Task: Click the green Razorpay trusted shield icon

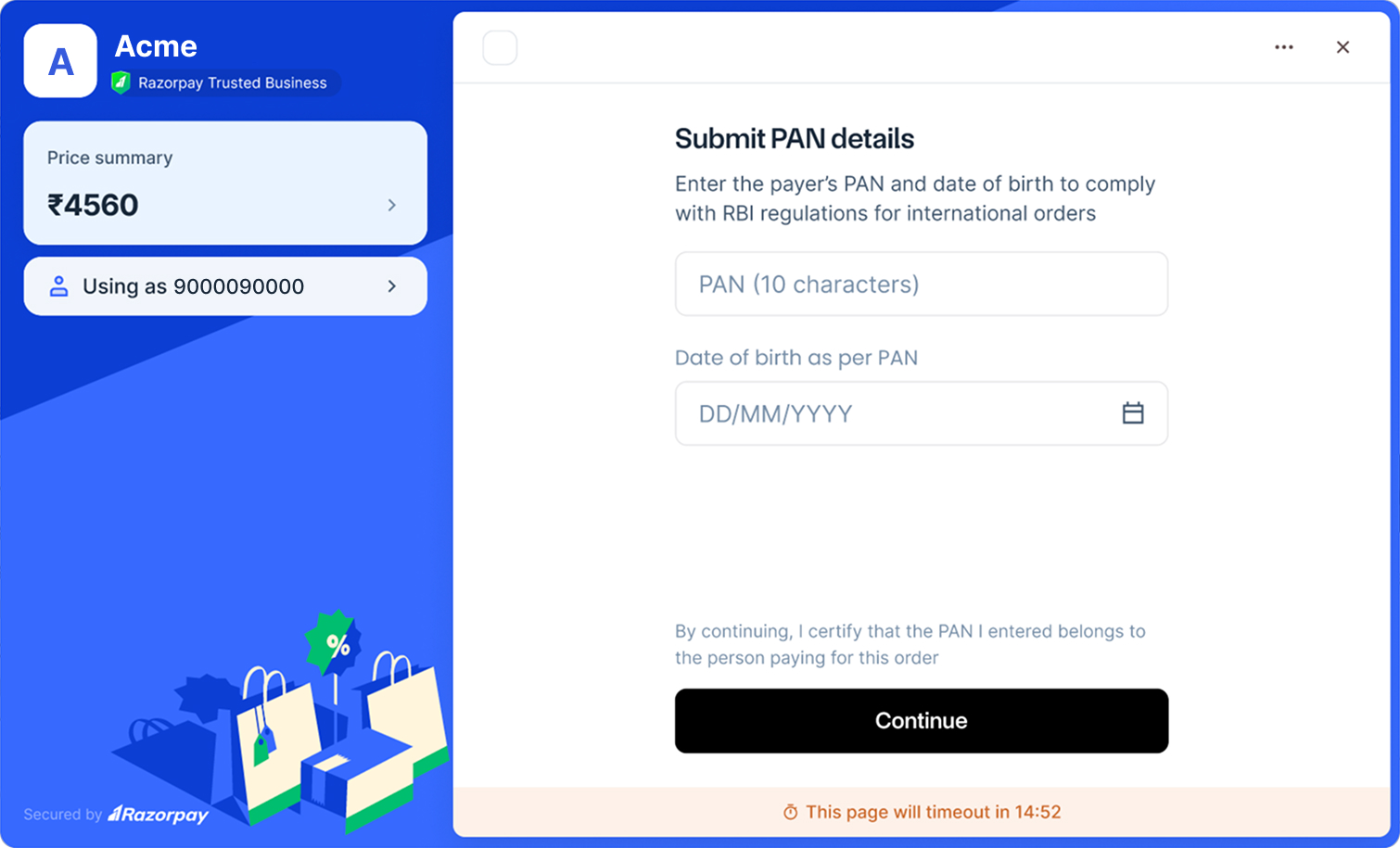Action: (x=121, y=82)
